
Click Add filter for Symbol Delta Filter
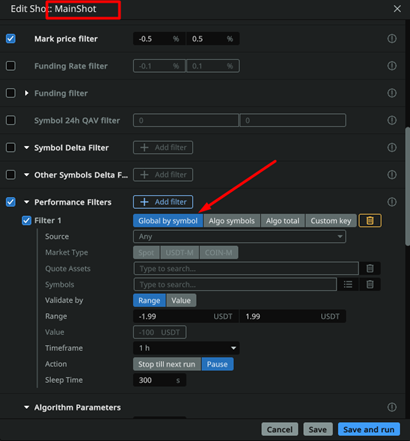pos(163,147)
